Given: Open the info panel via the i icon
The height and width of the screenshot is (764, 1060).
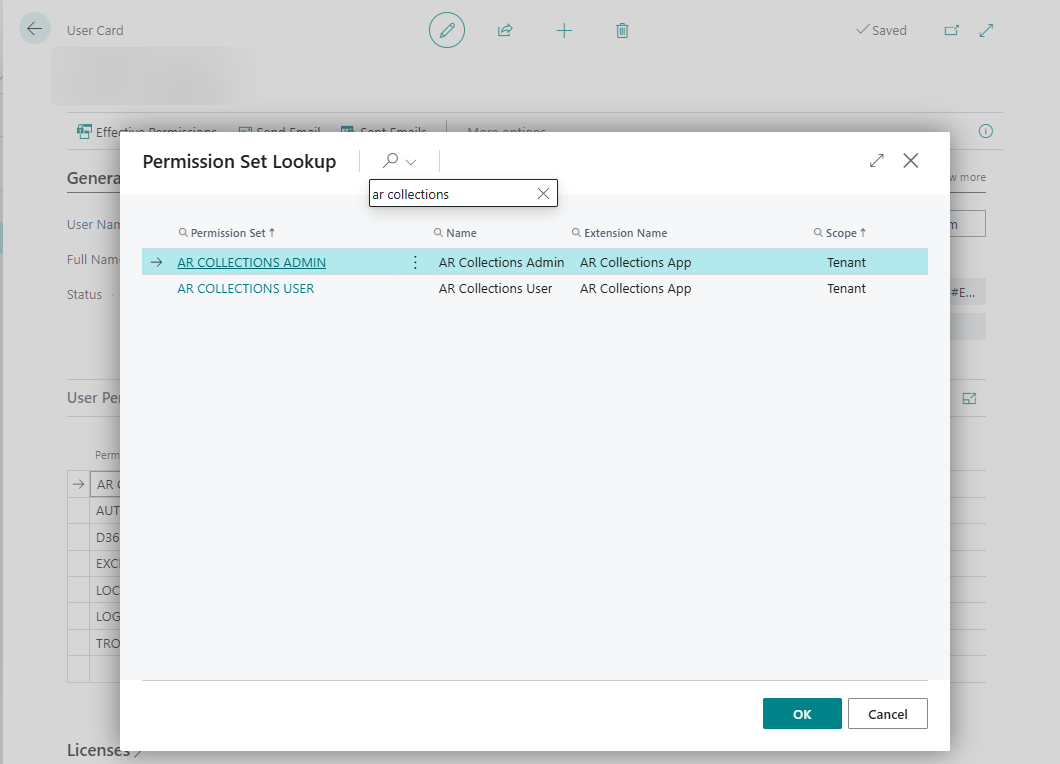Looking at the screenshot, I should 985,131.
